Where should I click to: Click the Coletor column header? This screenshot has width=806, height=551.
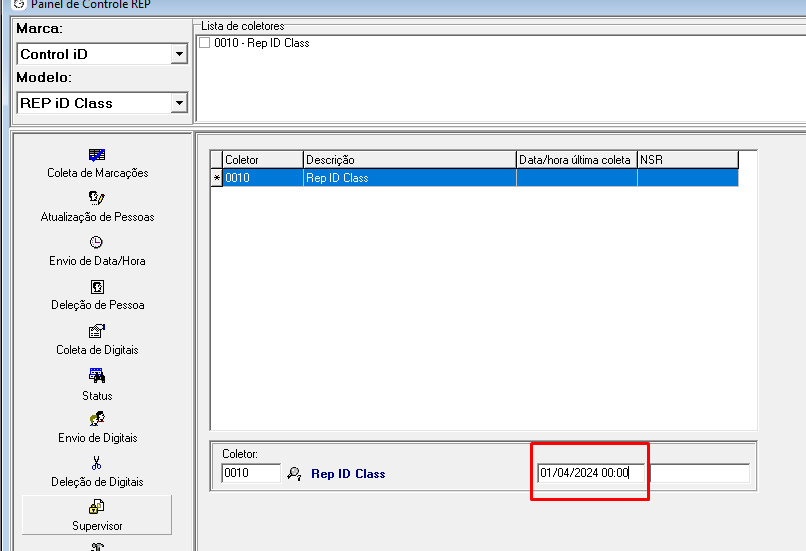[261, 160]
